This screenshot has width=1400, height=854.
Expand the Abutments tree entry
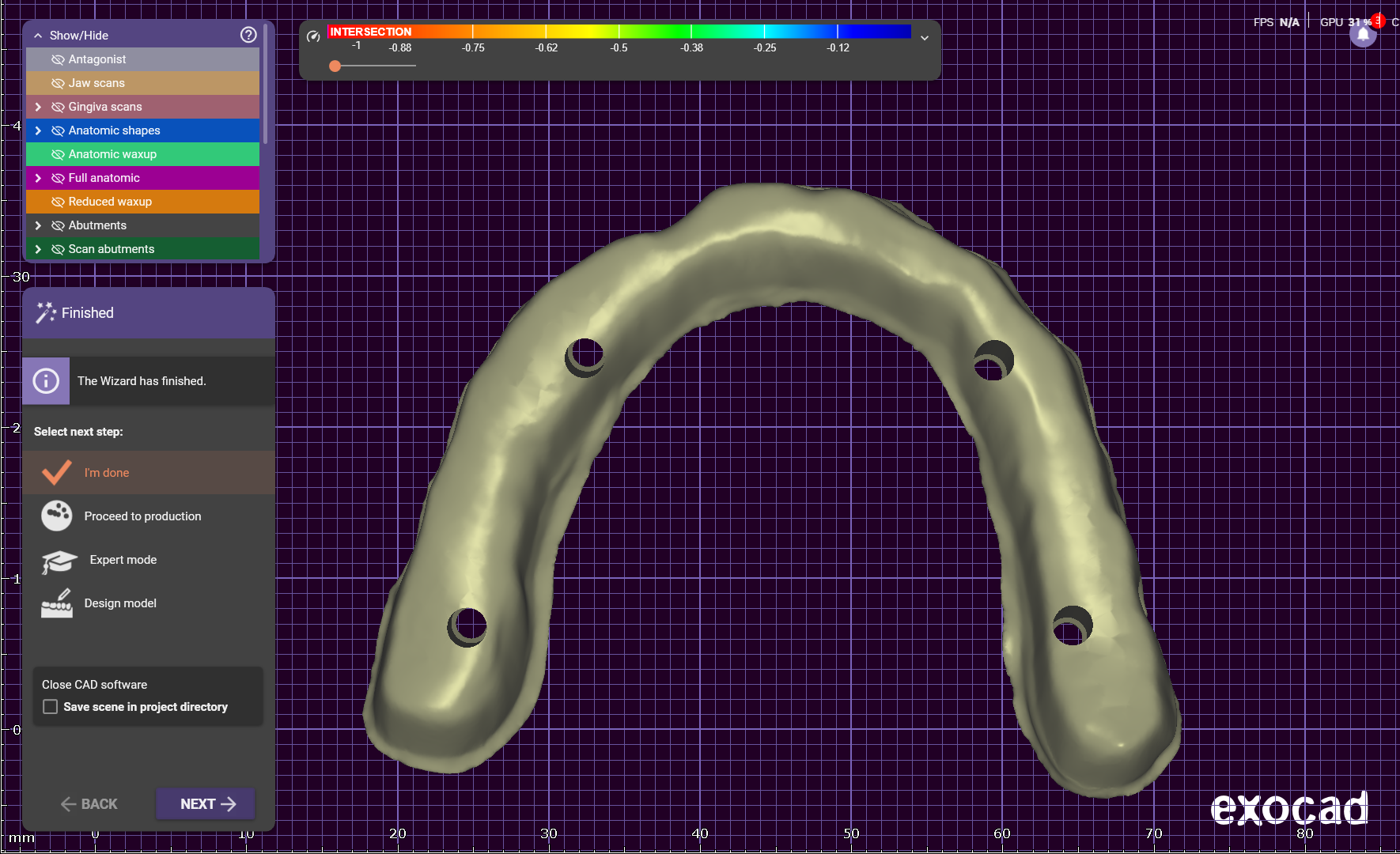tap(38, 225)
